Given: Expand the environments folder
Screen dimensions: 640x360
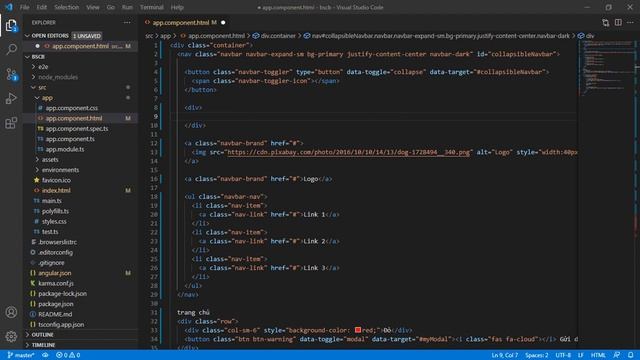Looking at the screenshot, I should click(60, 170).
